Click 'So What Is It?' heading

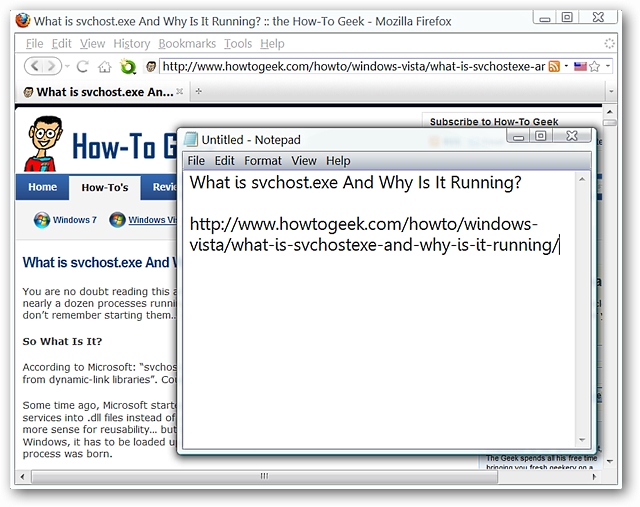pos(62,341)
